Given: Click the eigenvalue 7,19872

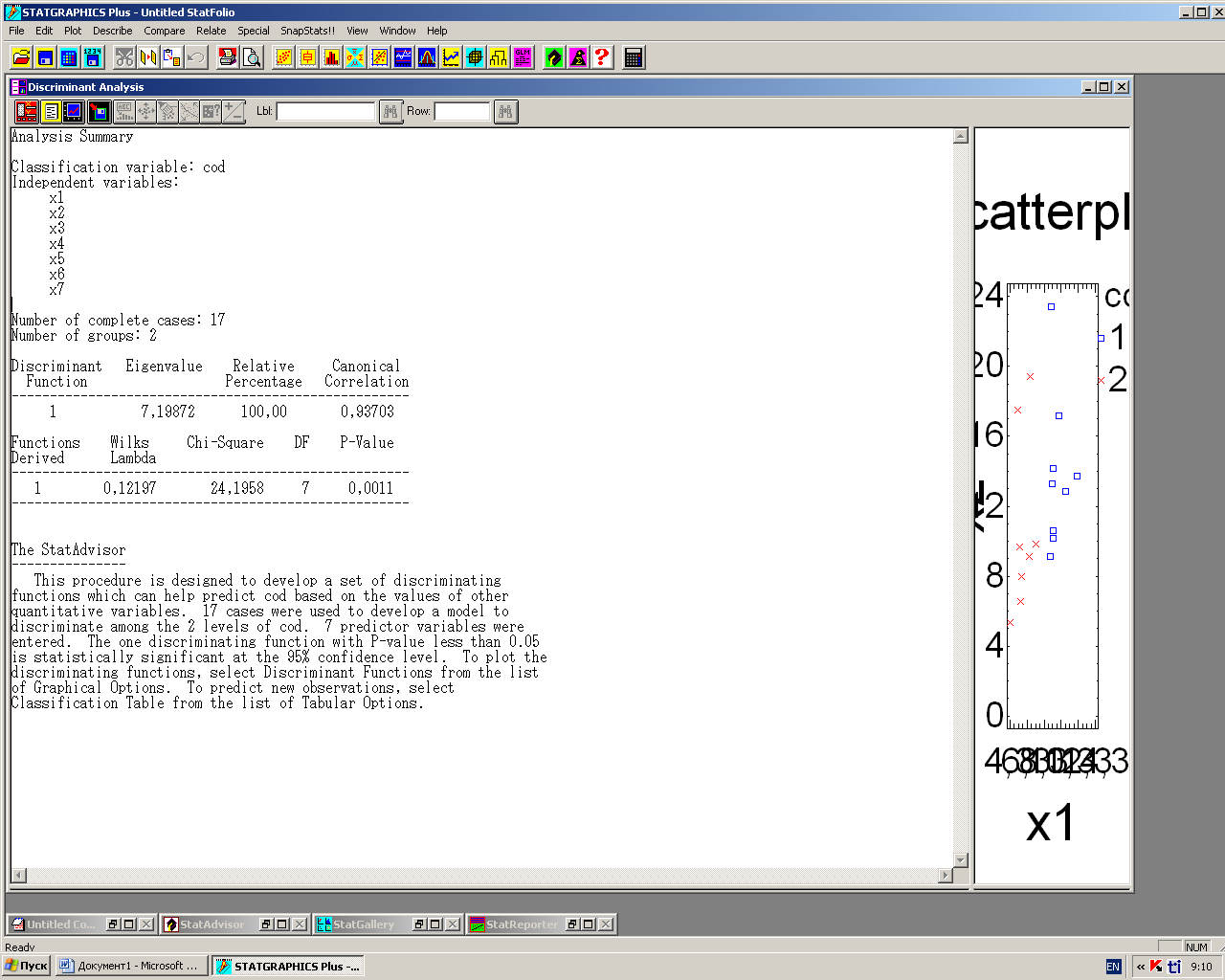Looking at the screenshot, I should [167, 412].
